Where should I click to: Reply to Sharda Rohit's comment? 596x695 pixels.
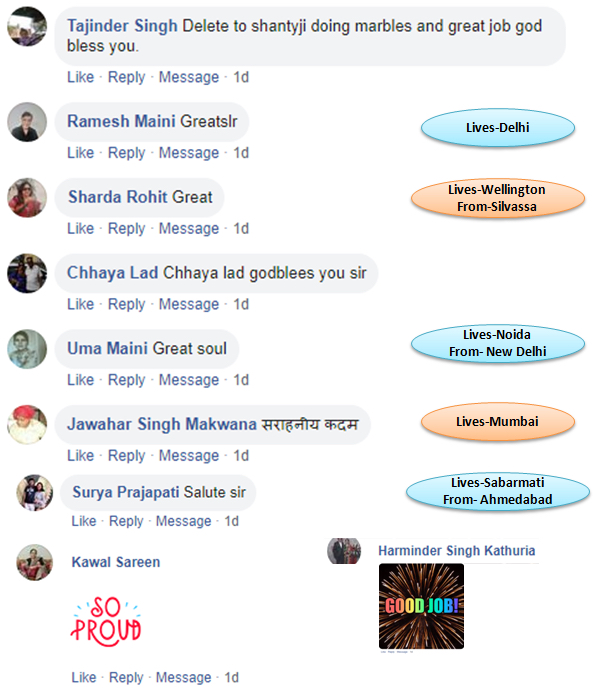[x=126, y=229]
